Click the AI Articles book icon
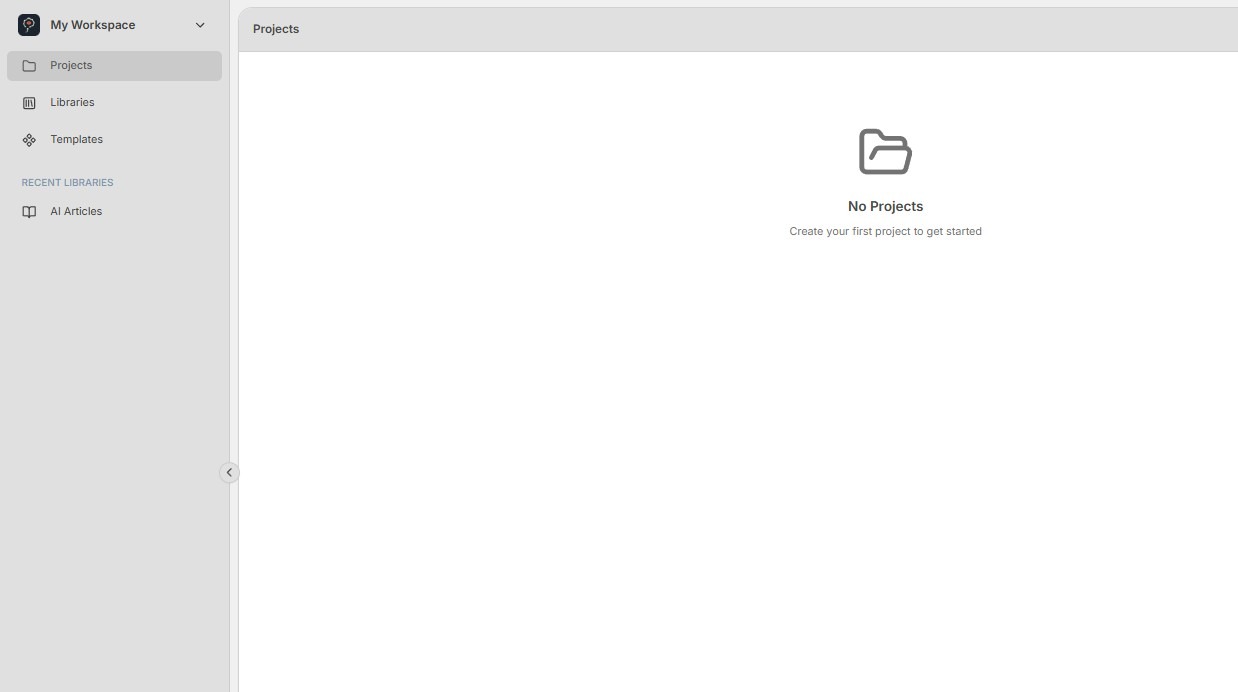The image size is (1238, 692). (29, 212)
